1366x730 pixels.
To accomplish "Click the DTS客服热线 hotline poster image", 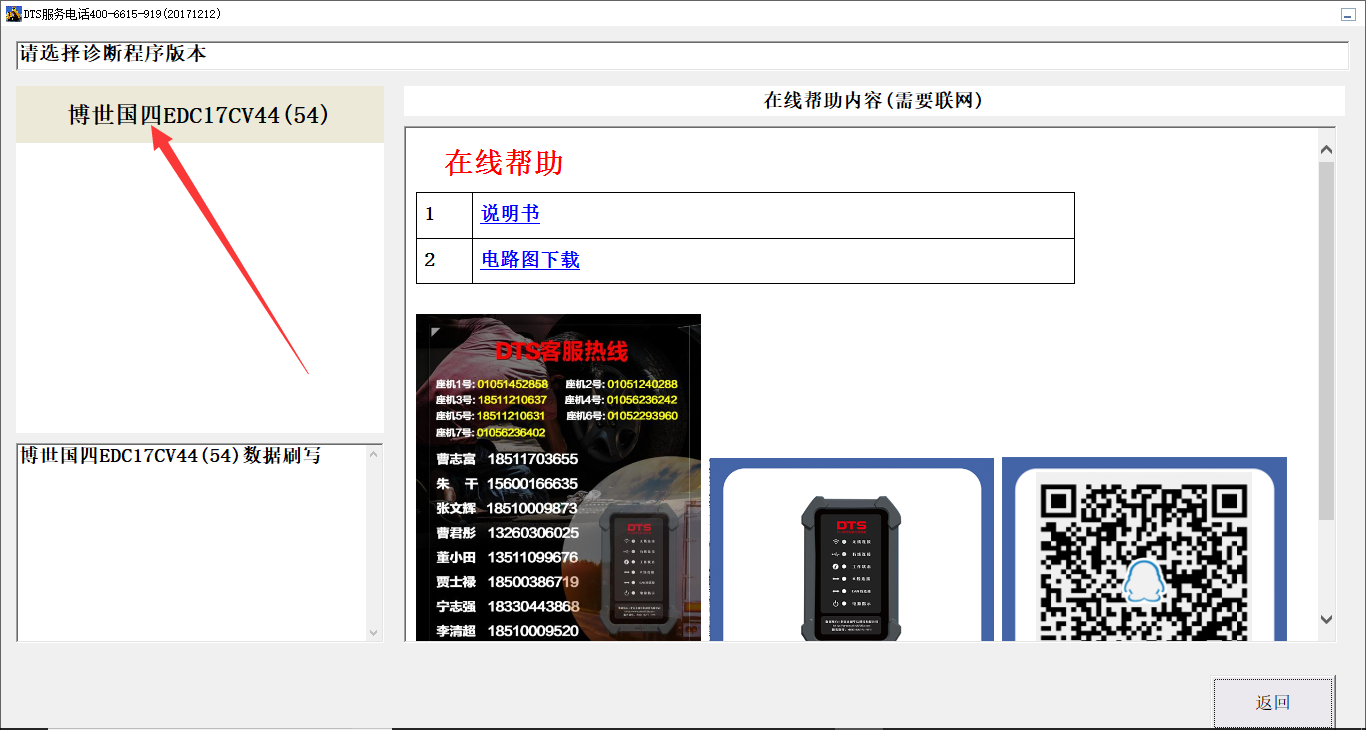I will [x=558, y=478].
